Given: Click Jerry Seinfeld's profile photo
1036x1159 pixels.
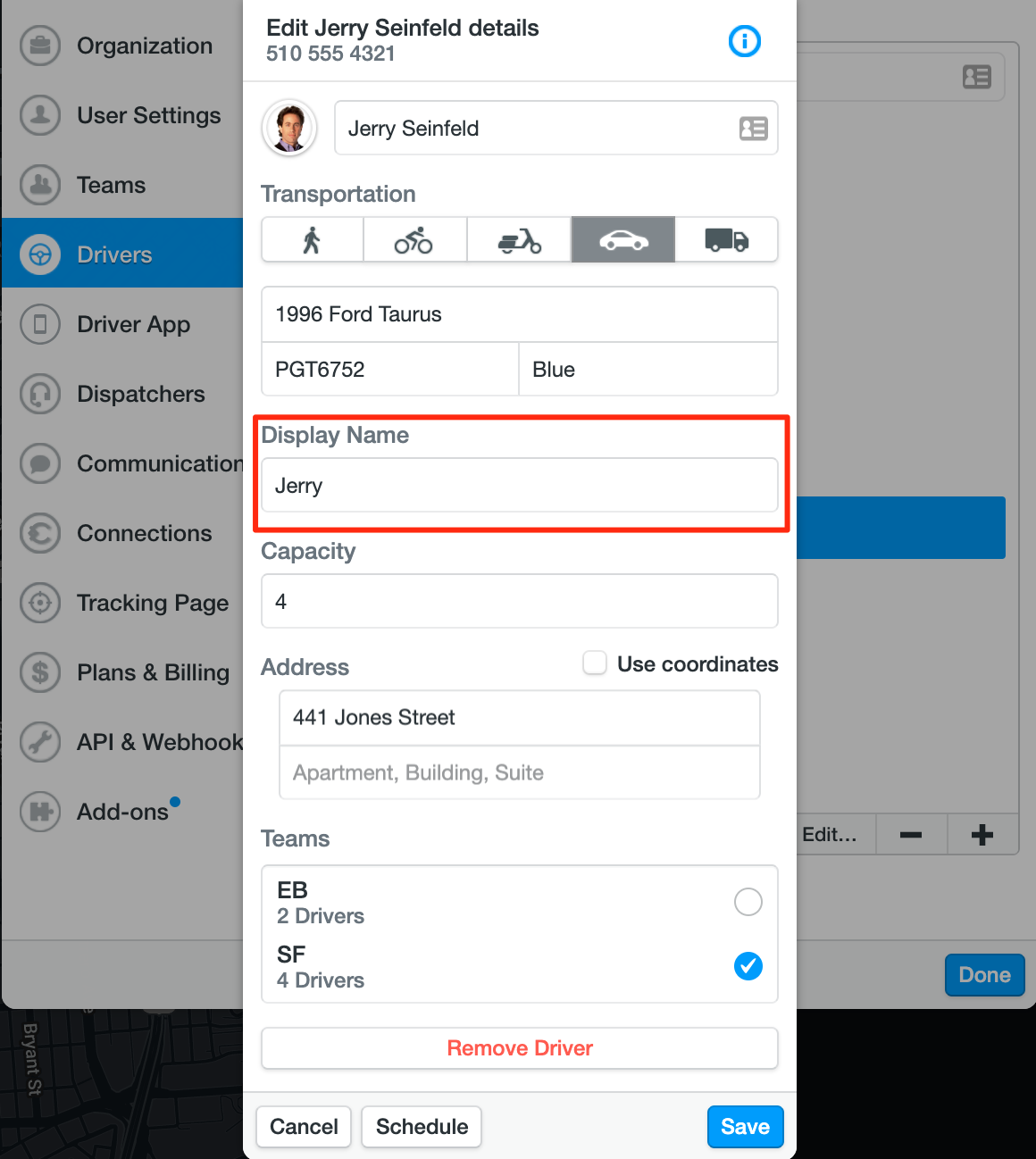Looking at the screenshot, I should pos(289,128).
